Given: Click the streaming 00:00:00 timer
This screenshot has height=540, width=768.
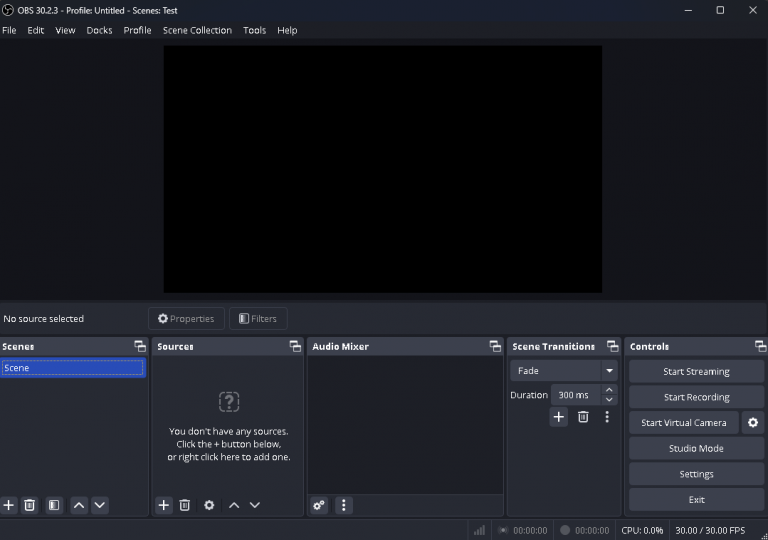Looking at the screenshot, I should [530, 530].
